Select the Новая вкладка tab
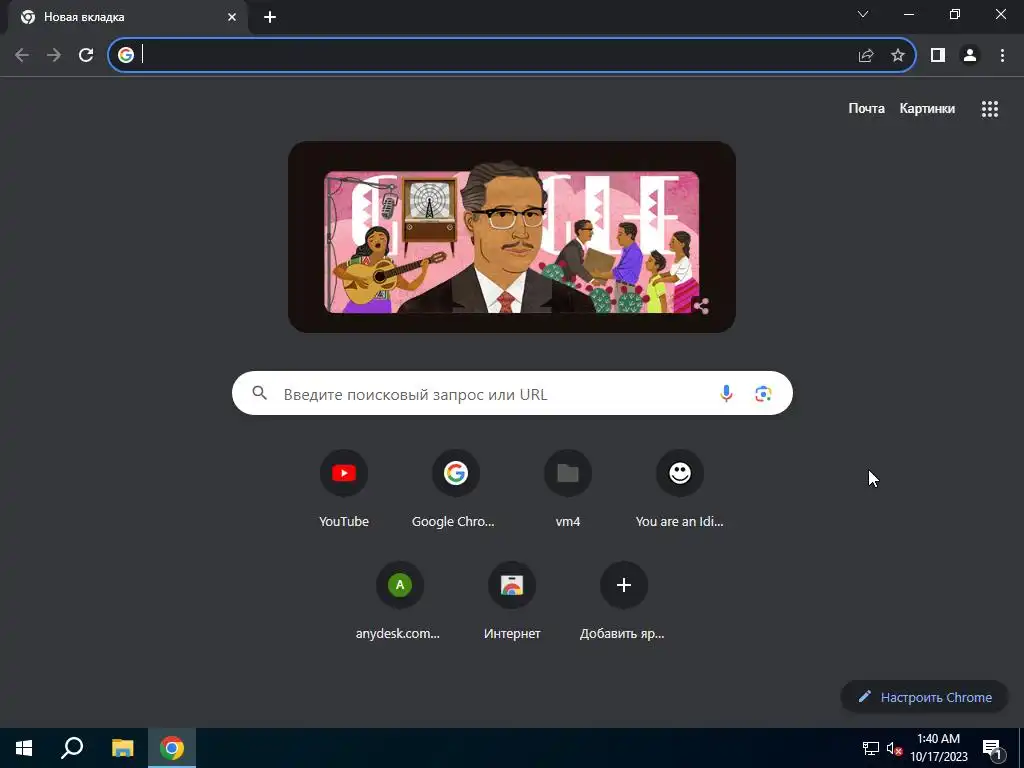The height and width of the screenshot is (768, 1024). click(x=127, y=17)
